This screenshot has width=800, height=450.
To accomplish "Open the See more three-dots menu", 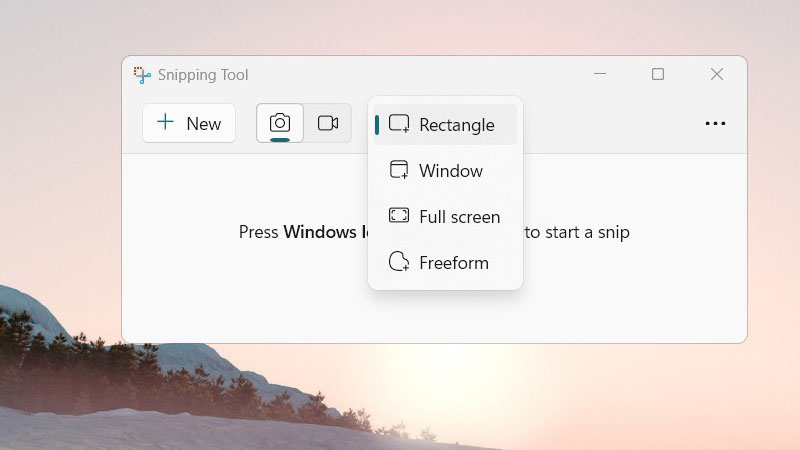I will 715,123.
